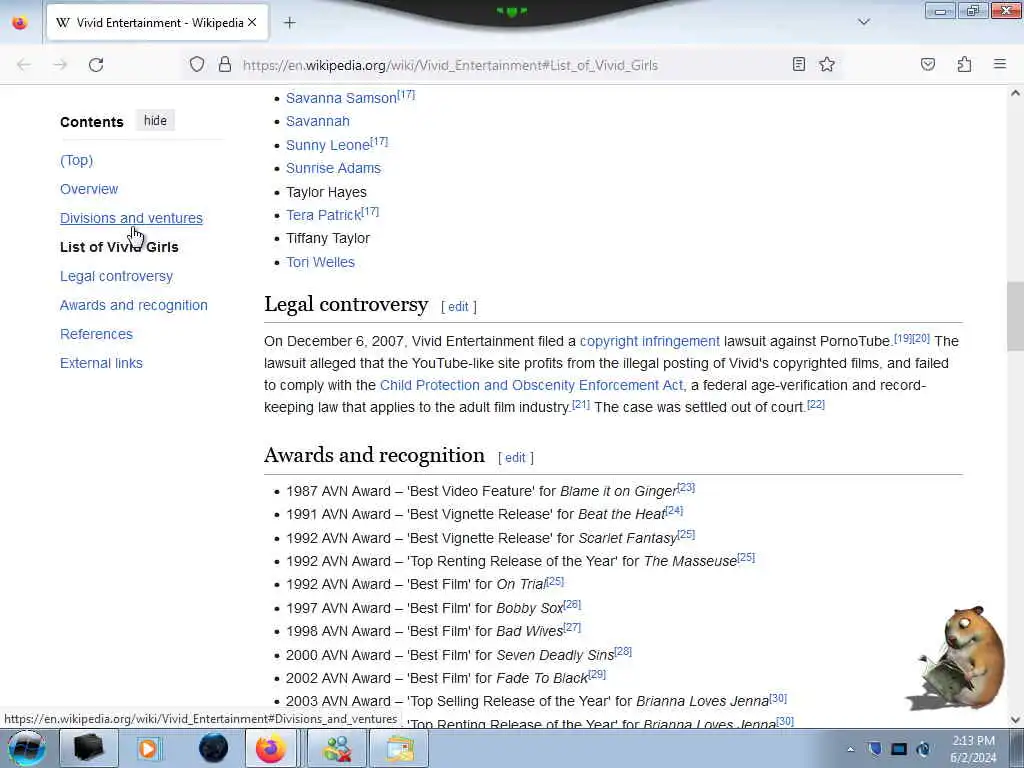Open citation [24] for Beat the Heat
The width and height of the screenshot is (1024, 768).
coord(674,510)
